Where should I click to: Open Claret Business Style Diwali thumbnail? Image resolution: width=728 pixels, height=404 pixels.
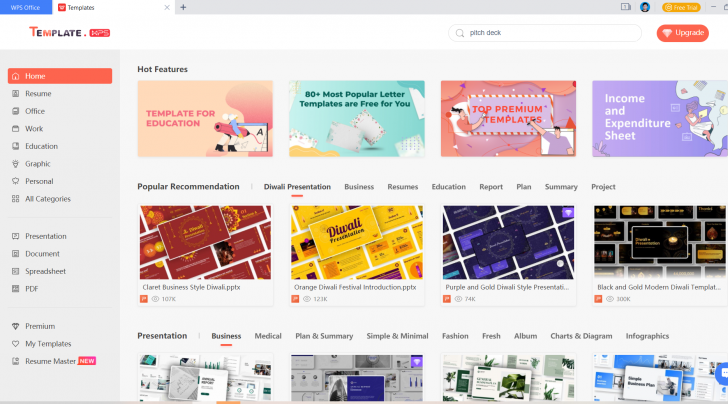coord(205,242)
